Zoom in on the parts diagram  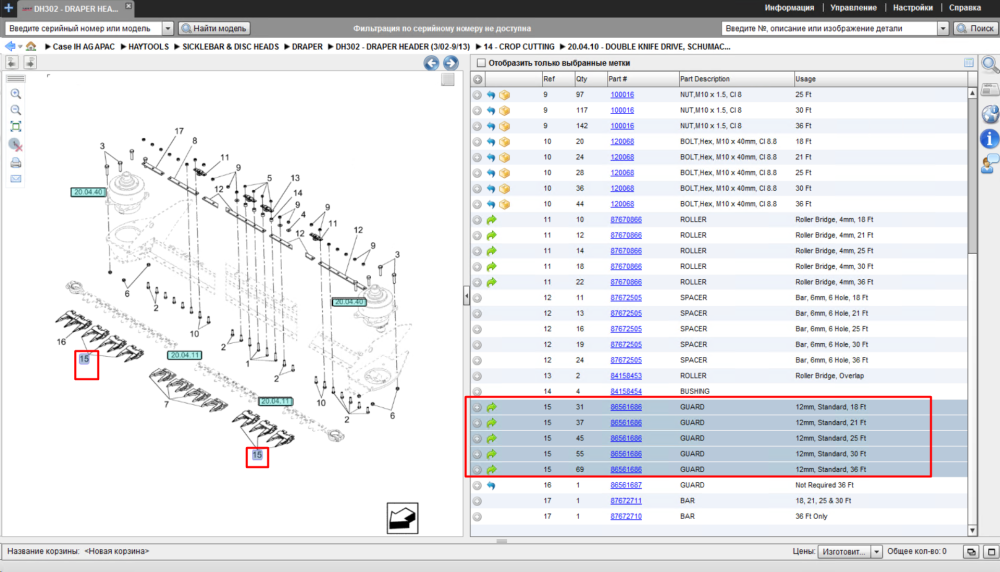click(16, 94)
